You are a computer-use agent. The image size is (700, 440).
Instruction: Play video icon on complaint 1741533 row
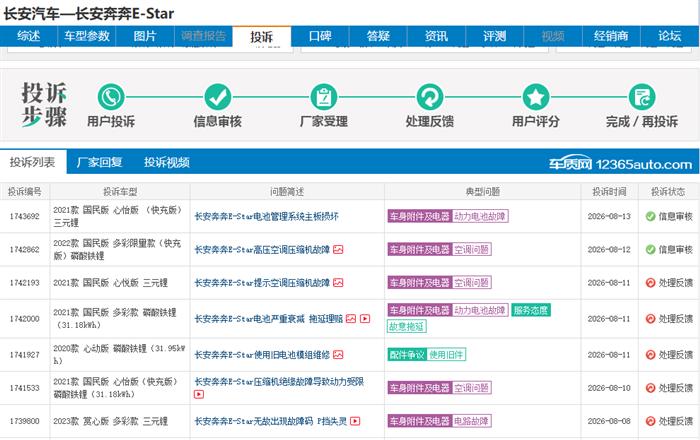tap(199, 394)
